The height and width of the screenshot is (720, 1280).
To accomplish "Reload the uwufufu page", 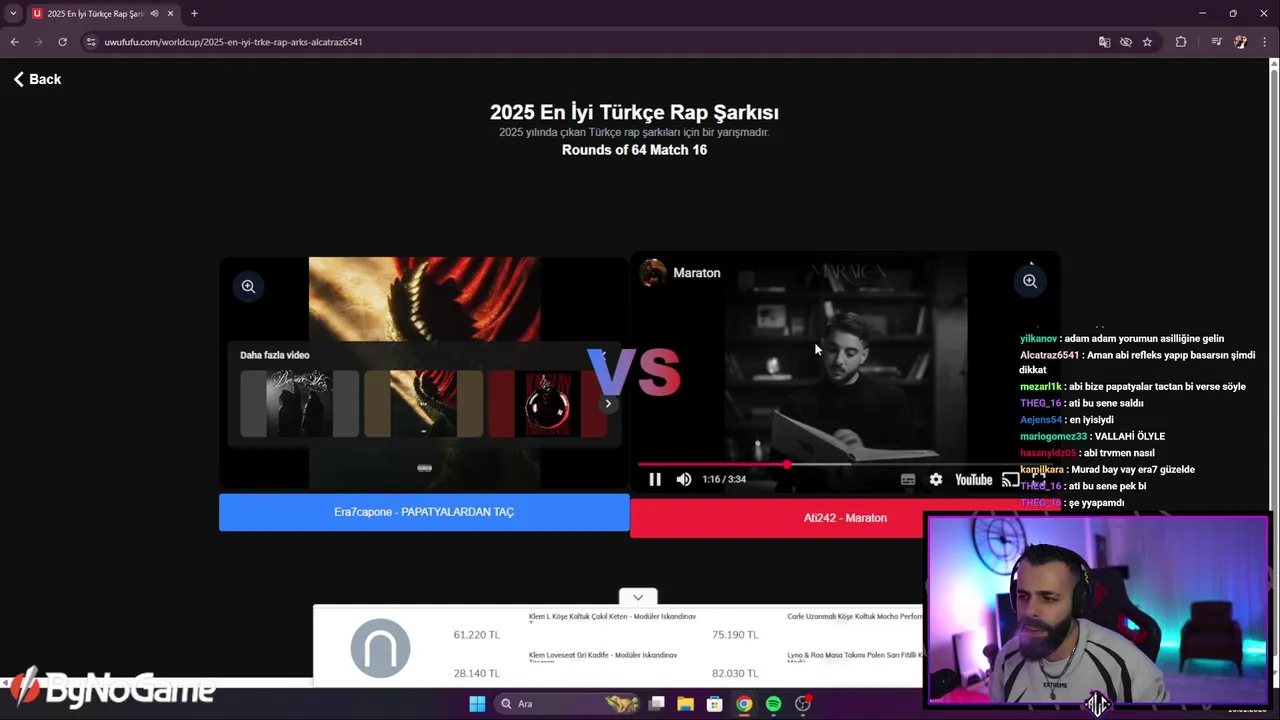I will 62,42.
